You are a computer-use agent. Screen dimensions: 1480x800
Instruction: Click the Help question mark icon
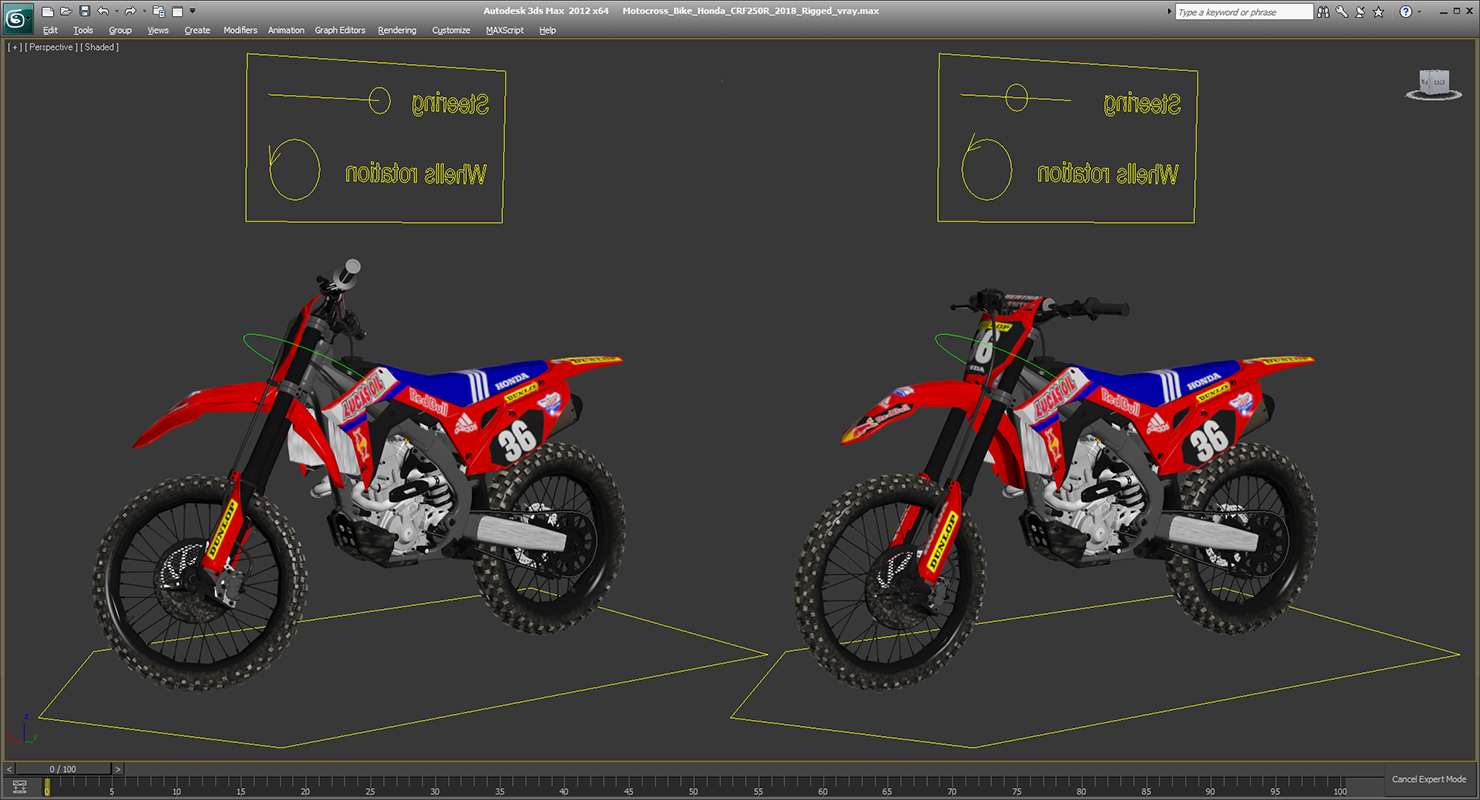[x=1406, y=12]
